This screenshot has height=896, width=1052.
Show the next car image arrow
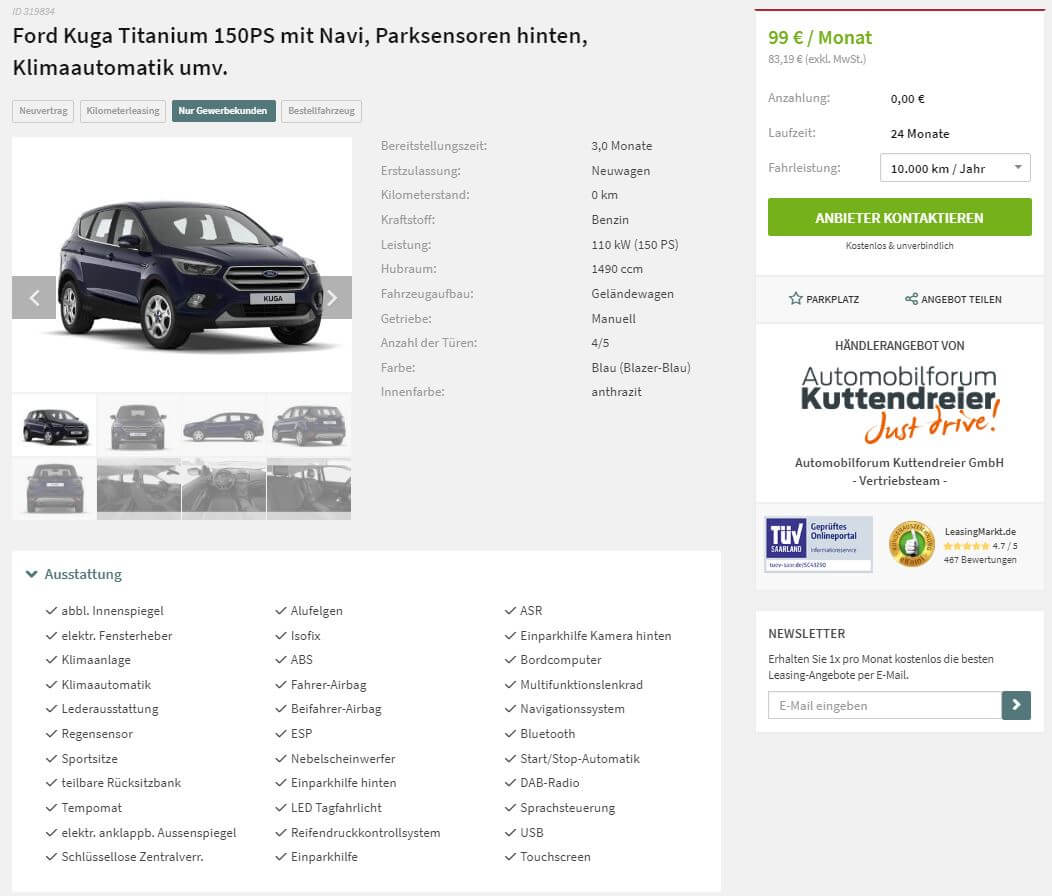(x=331, y=297)
